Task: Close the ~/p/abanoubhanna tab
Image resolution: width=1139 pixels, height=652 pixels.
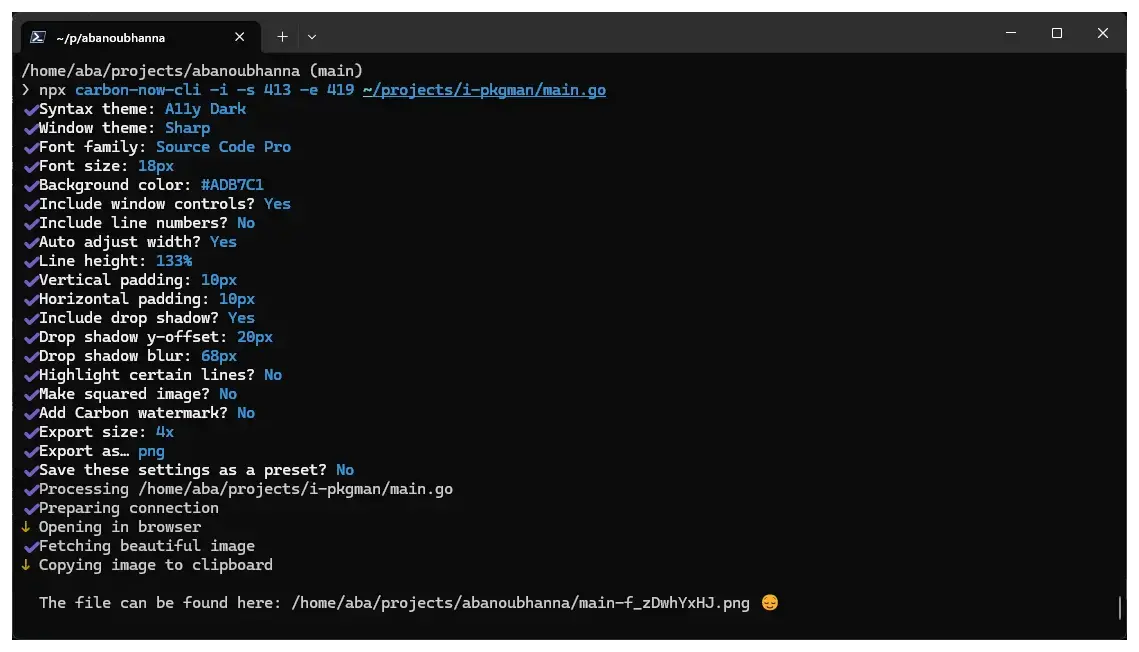Action: (x=239, y=36)
